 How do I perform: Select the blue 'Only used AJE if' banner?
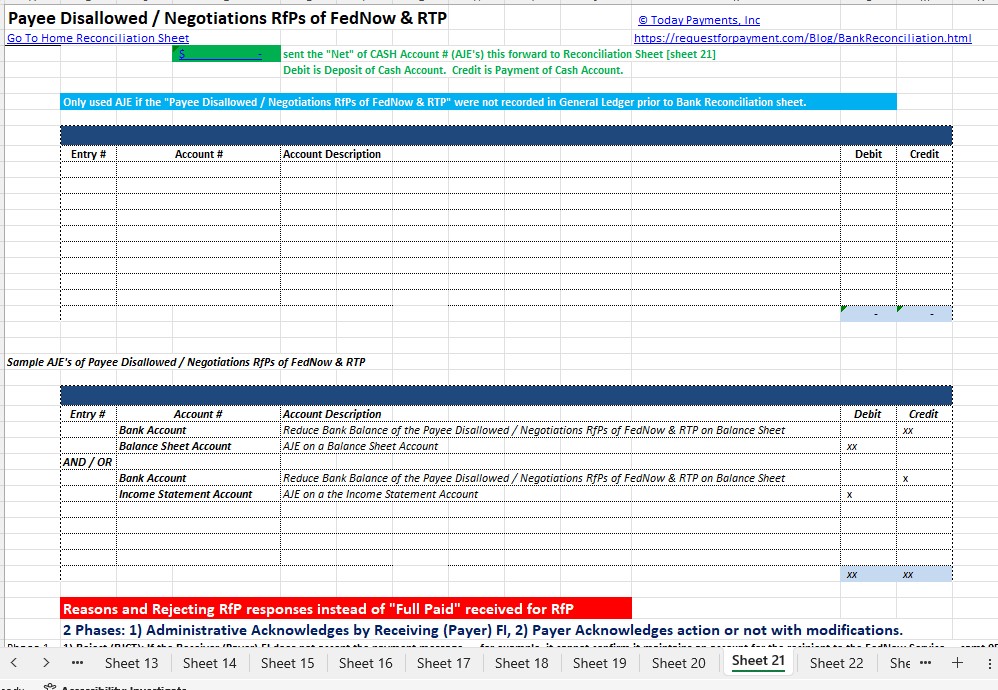coord(479,102)
